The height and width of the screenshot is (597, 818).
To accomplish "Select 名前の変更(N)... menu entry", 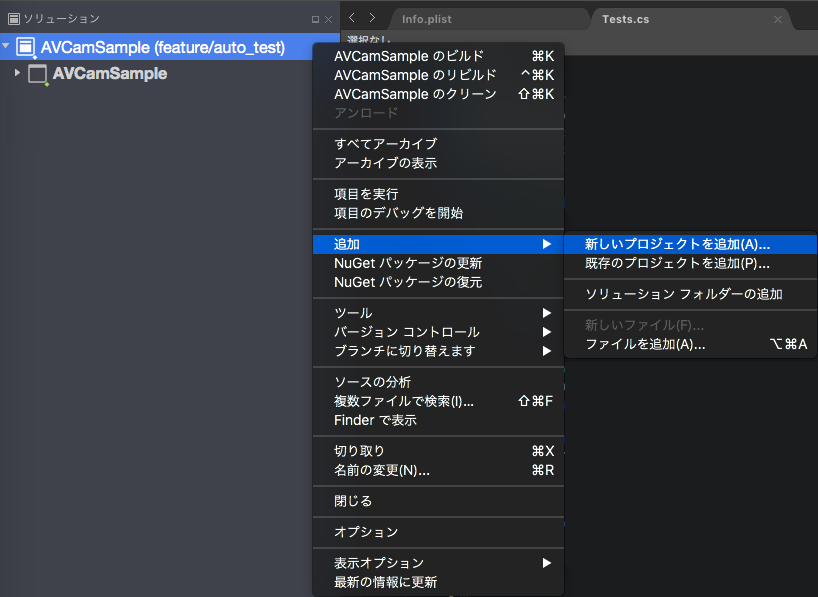I will pyautogui.click(x=438, y=470).
